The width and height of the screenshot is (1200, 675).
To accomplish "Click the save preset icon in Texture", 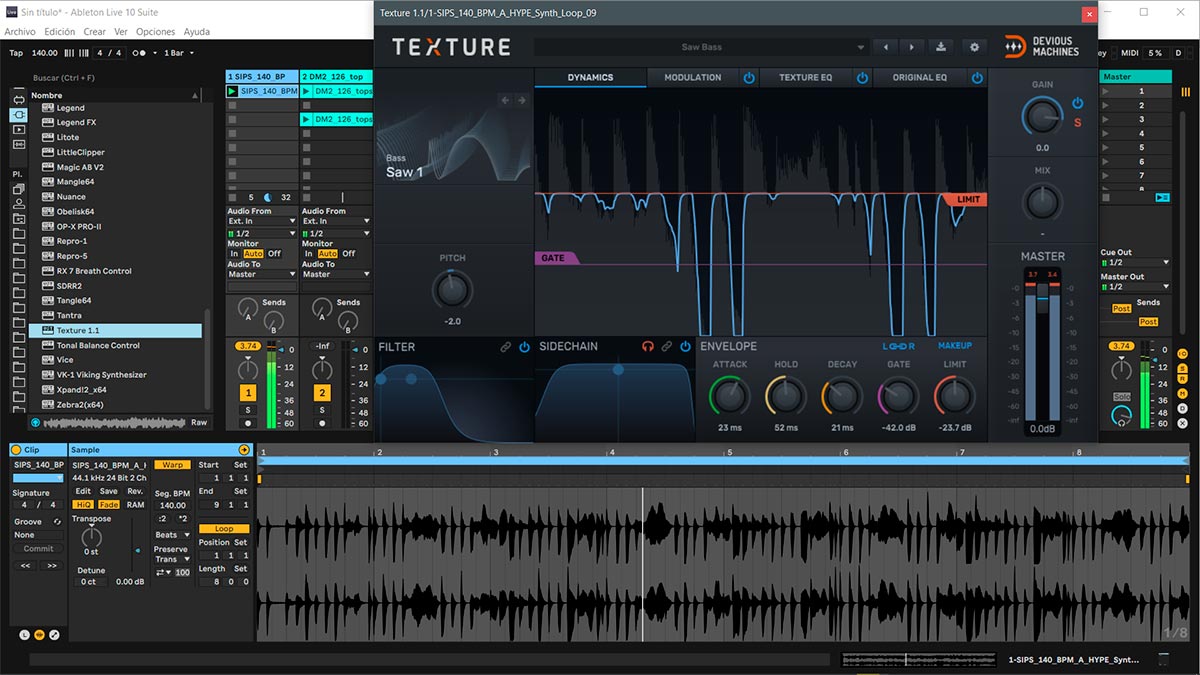I will [x=941, y=47].
